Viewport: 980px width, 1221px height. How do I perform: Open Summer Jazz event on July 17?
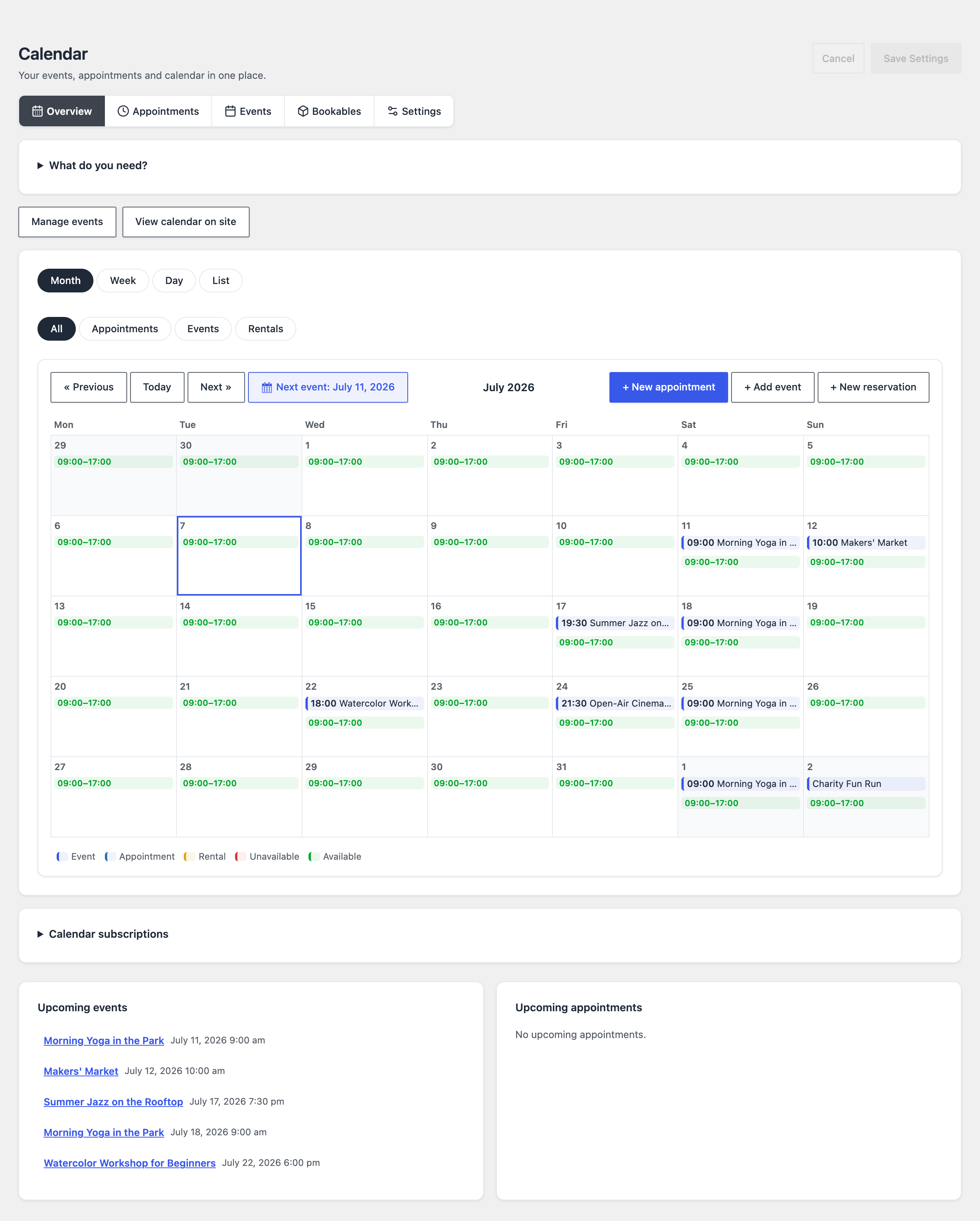[615, 623]
